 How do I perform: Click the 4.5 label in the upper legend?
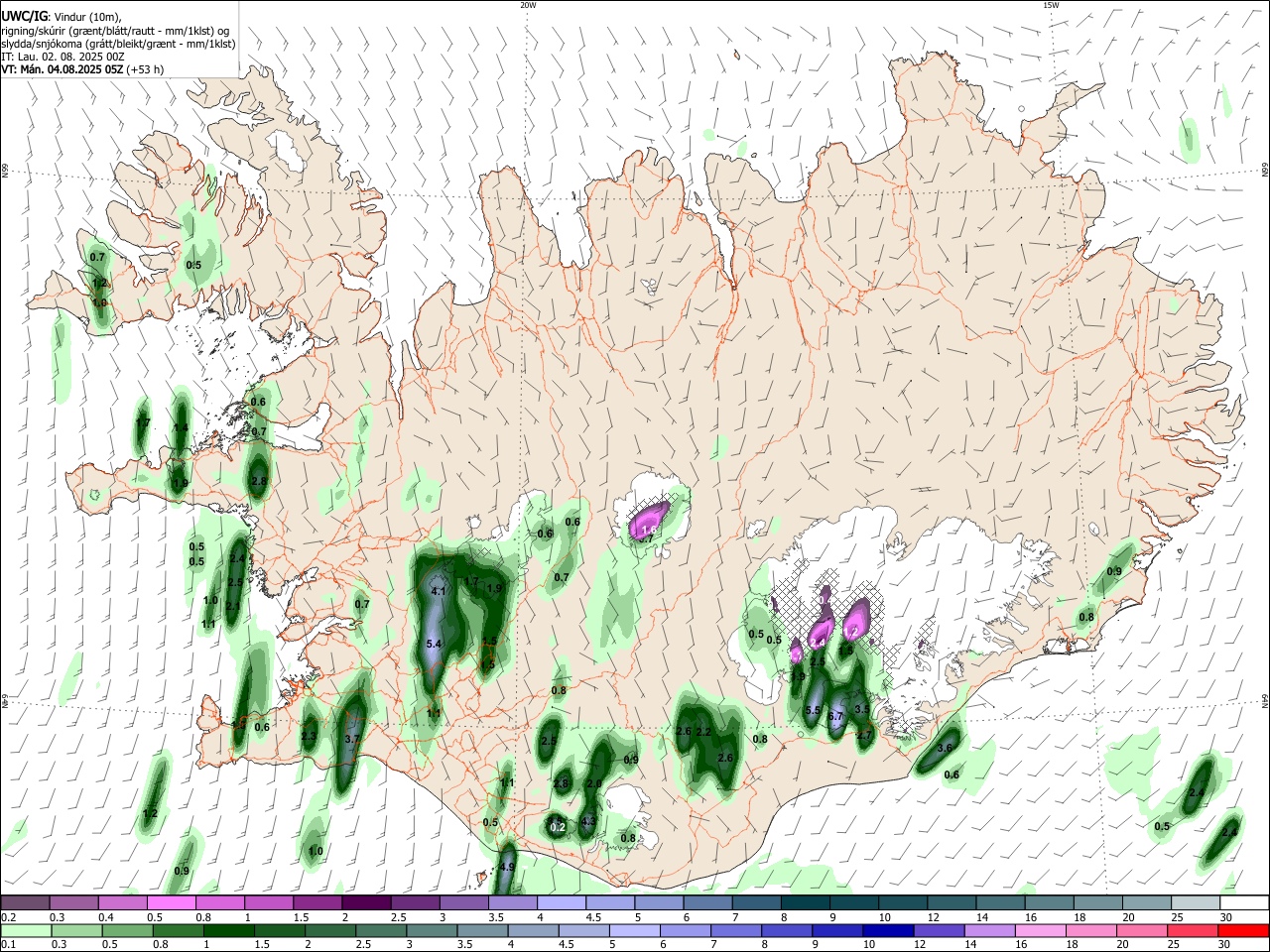[592, 917]
